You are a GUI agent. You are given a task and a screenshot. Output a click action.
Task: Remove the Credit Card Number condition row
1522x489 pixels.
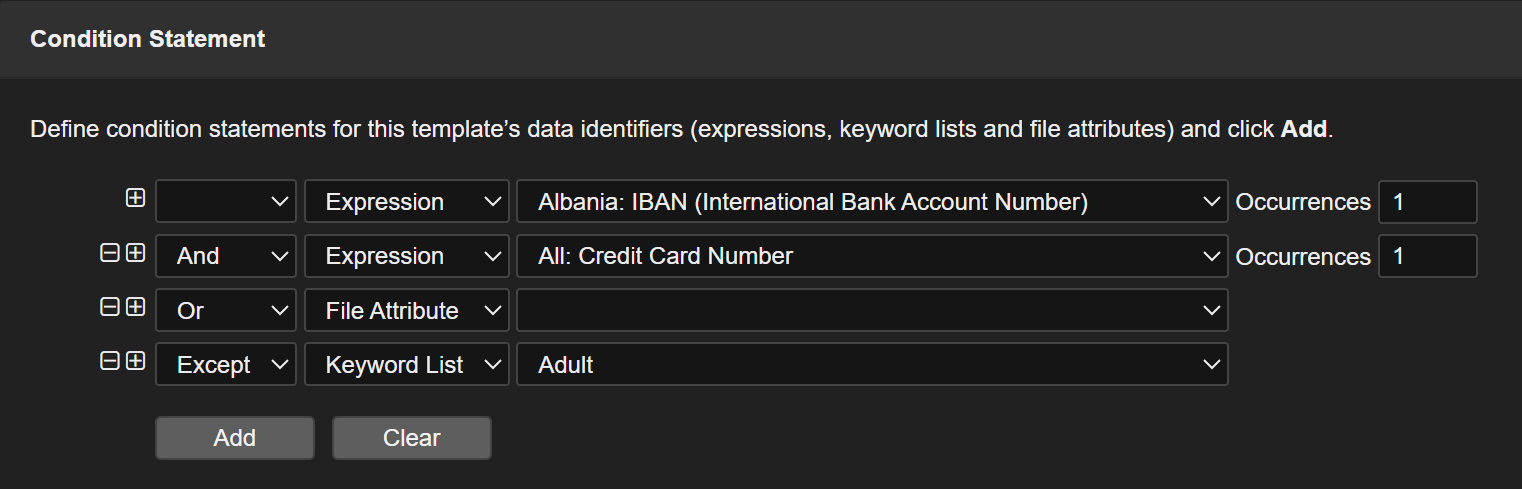point(110,253)
